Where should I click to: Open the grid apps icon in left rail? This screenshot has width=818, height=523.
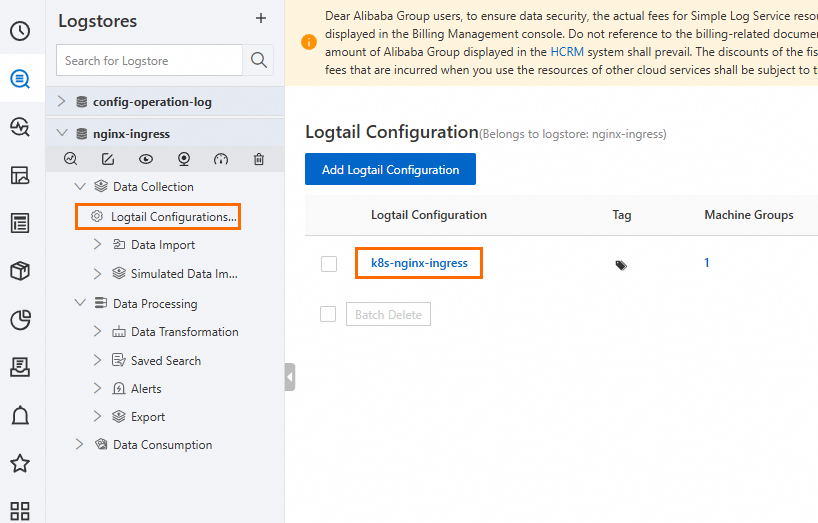click(x=20, y=510)
